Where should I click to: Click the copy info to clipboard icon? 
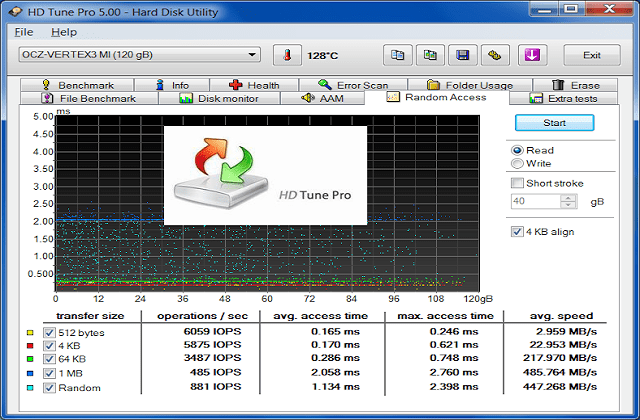click(398, 55)
